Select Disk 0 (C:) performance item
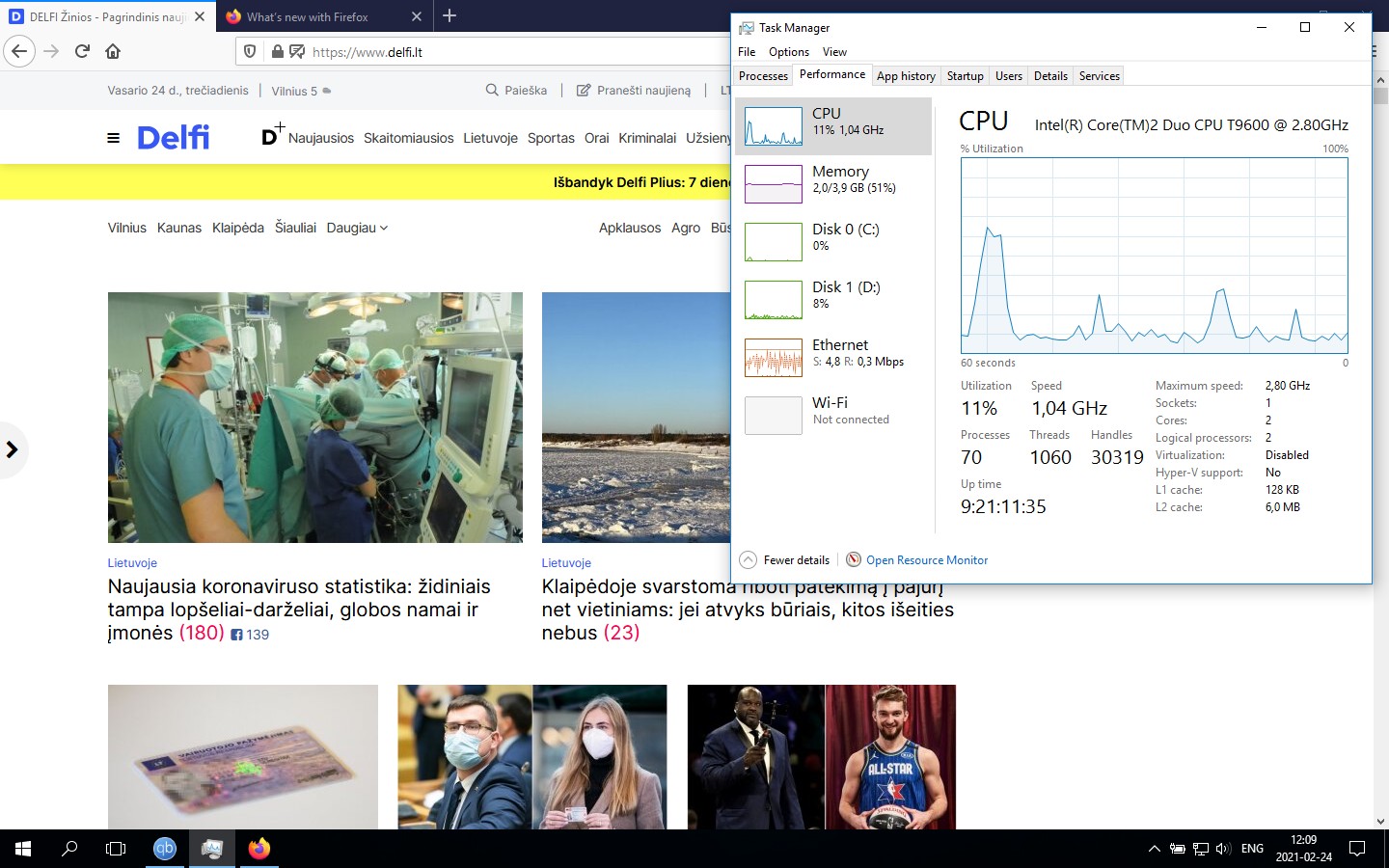1389x868 pixels. 833,242
